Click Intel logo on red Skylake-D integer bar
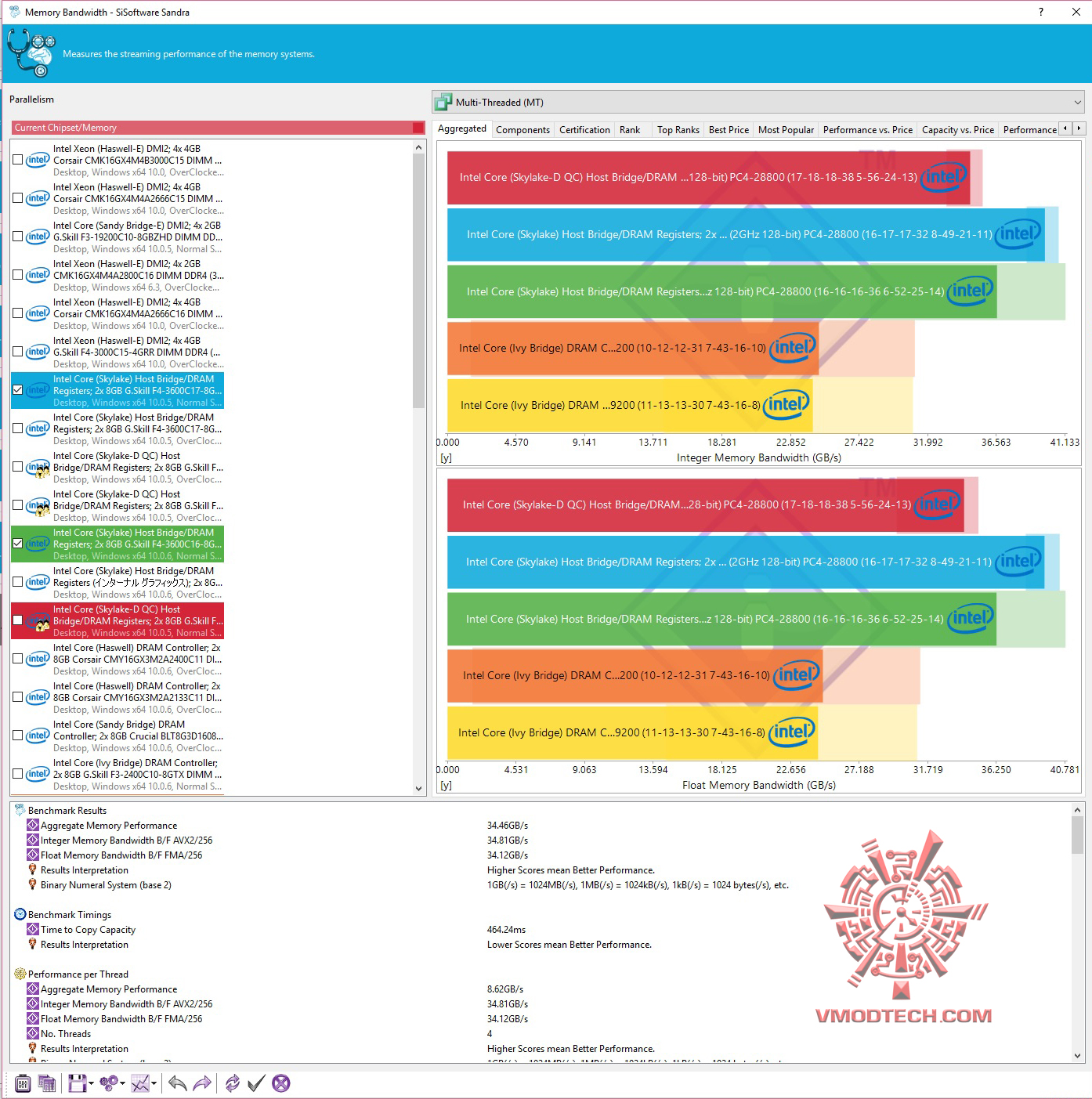 (x=943, y=177)
